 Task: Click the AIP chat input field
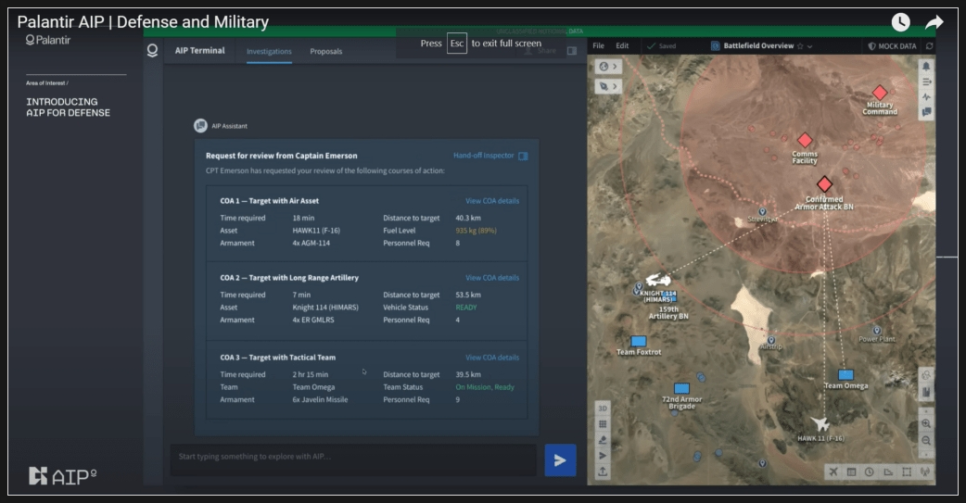[x=353, y=457]
